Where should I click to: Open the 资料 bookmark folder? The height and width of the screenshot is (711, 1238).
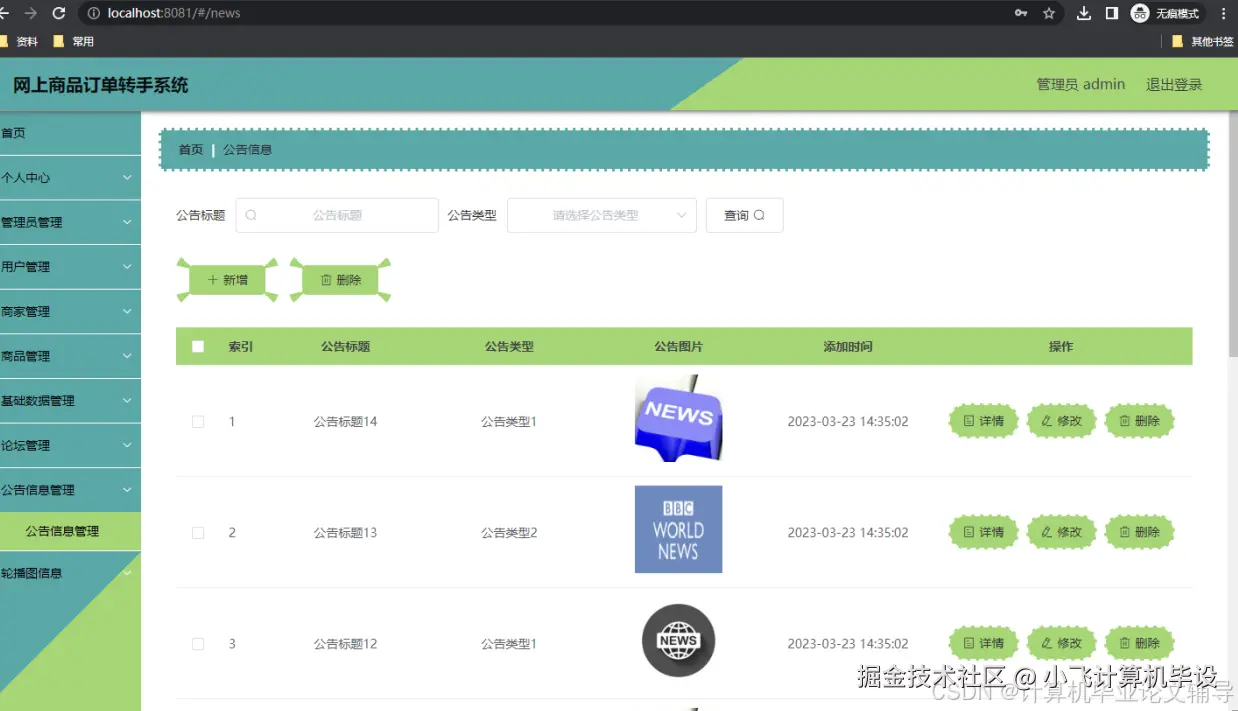[x=20, y=41]
